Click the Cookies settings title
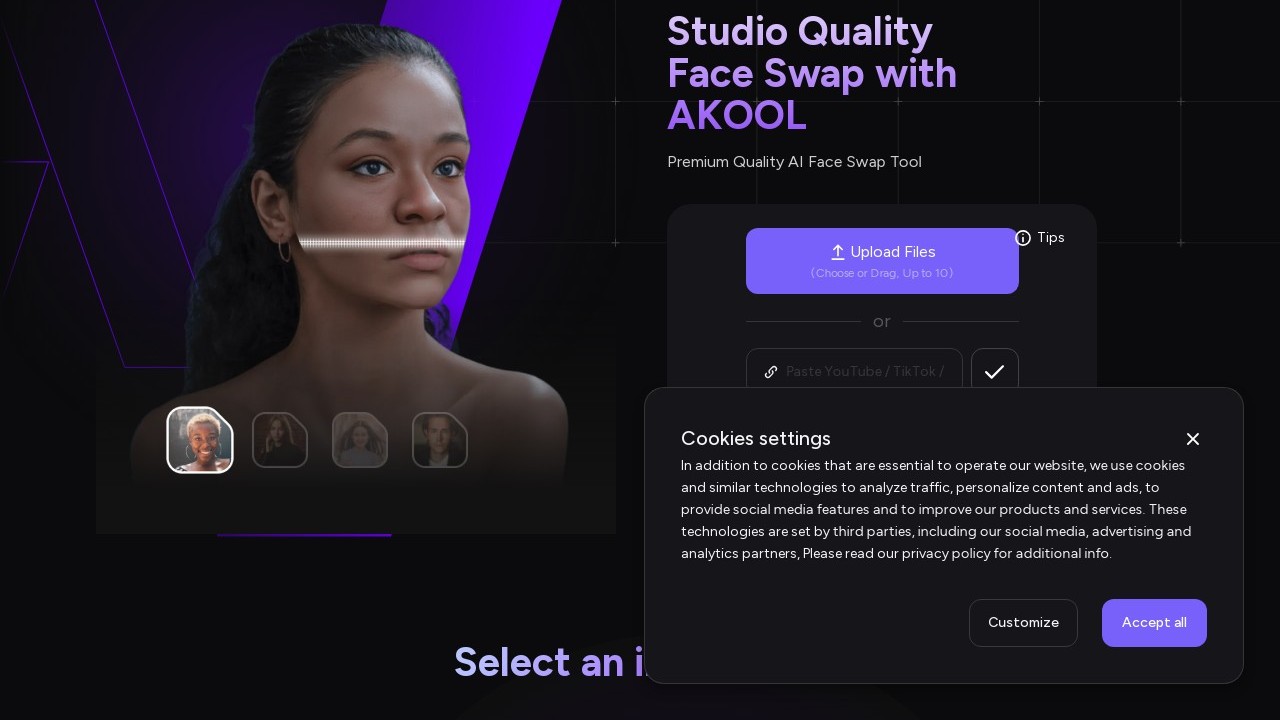The width and height of the screenshot is (1280, 720). (x=756, y=439)
